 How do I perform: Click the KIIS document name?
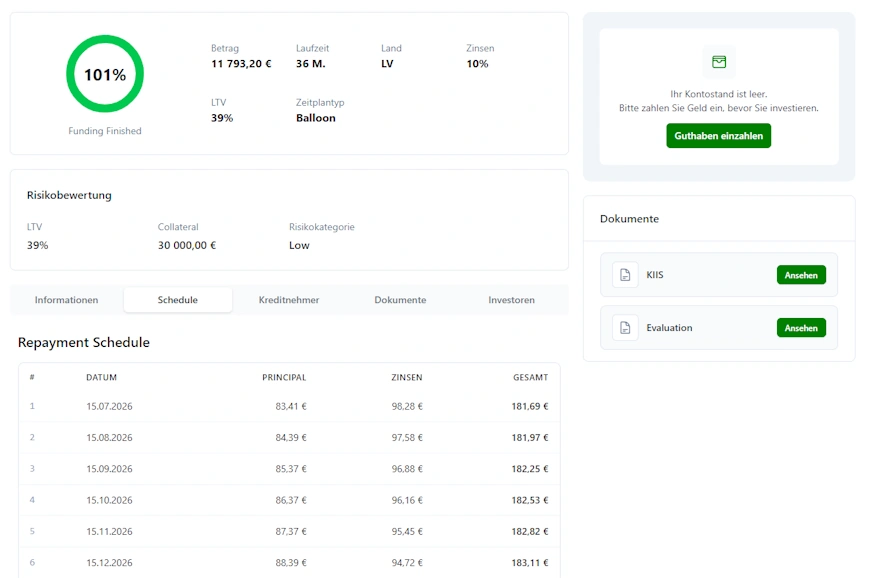(655, 275)
